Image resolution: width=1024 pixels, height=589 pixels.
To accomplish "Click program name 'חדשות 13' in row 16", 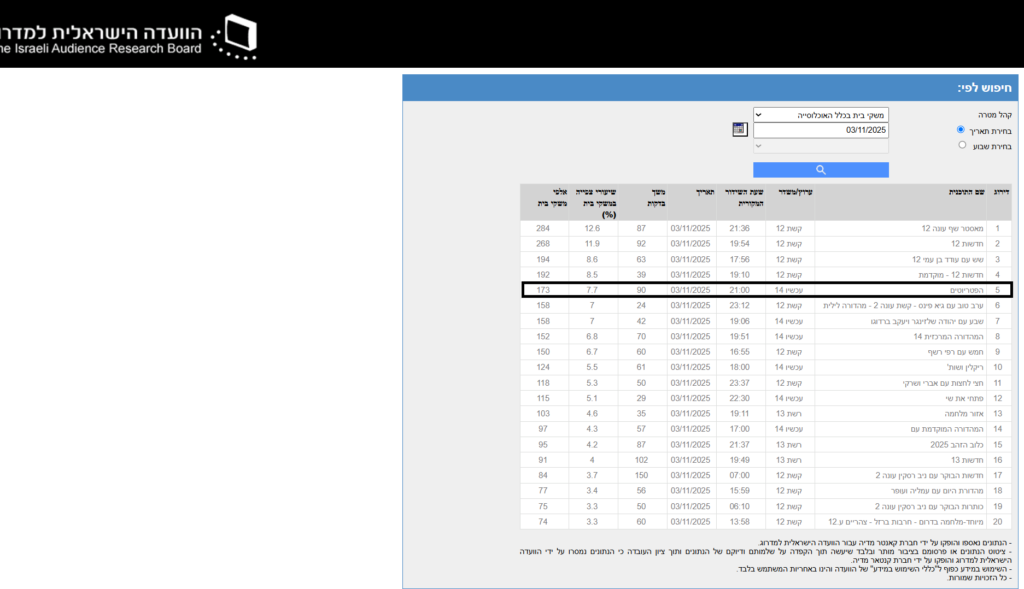I will coord(967,460).
